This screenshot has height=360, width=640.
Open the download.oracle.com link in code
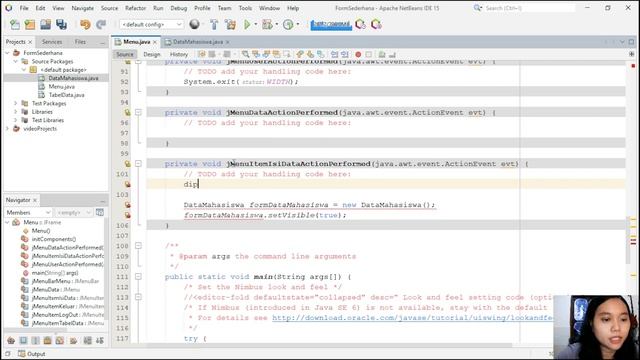[x=412, y=318]
